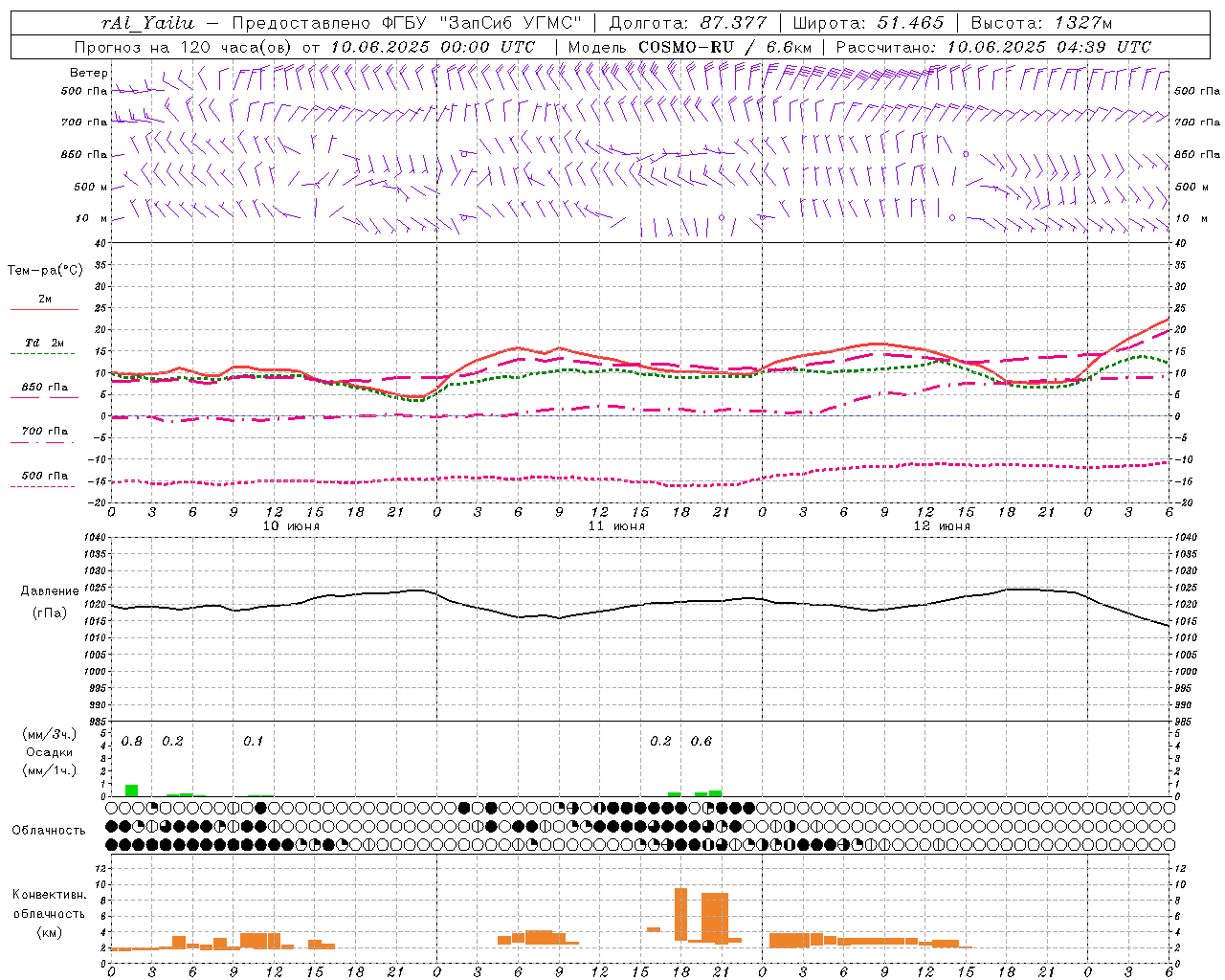This screenshot has height=980, width=1225.
Task: Click the Осадки precipitation label
Action: pyautogui.click(x=50, y=752)
